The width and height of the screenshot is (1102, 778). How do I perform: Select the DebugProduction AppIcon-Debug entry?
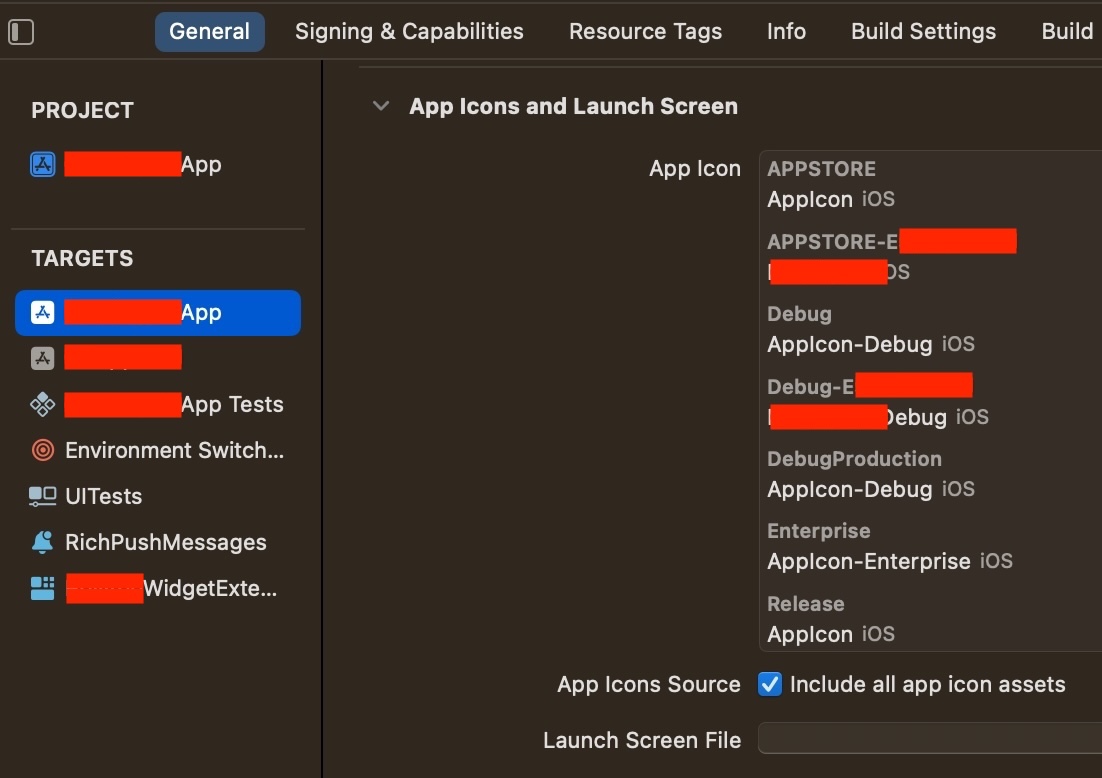tap(871, 488)
